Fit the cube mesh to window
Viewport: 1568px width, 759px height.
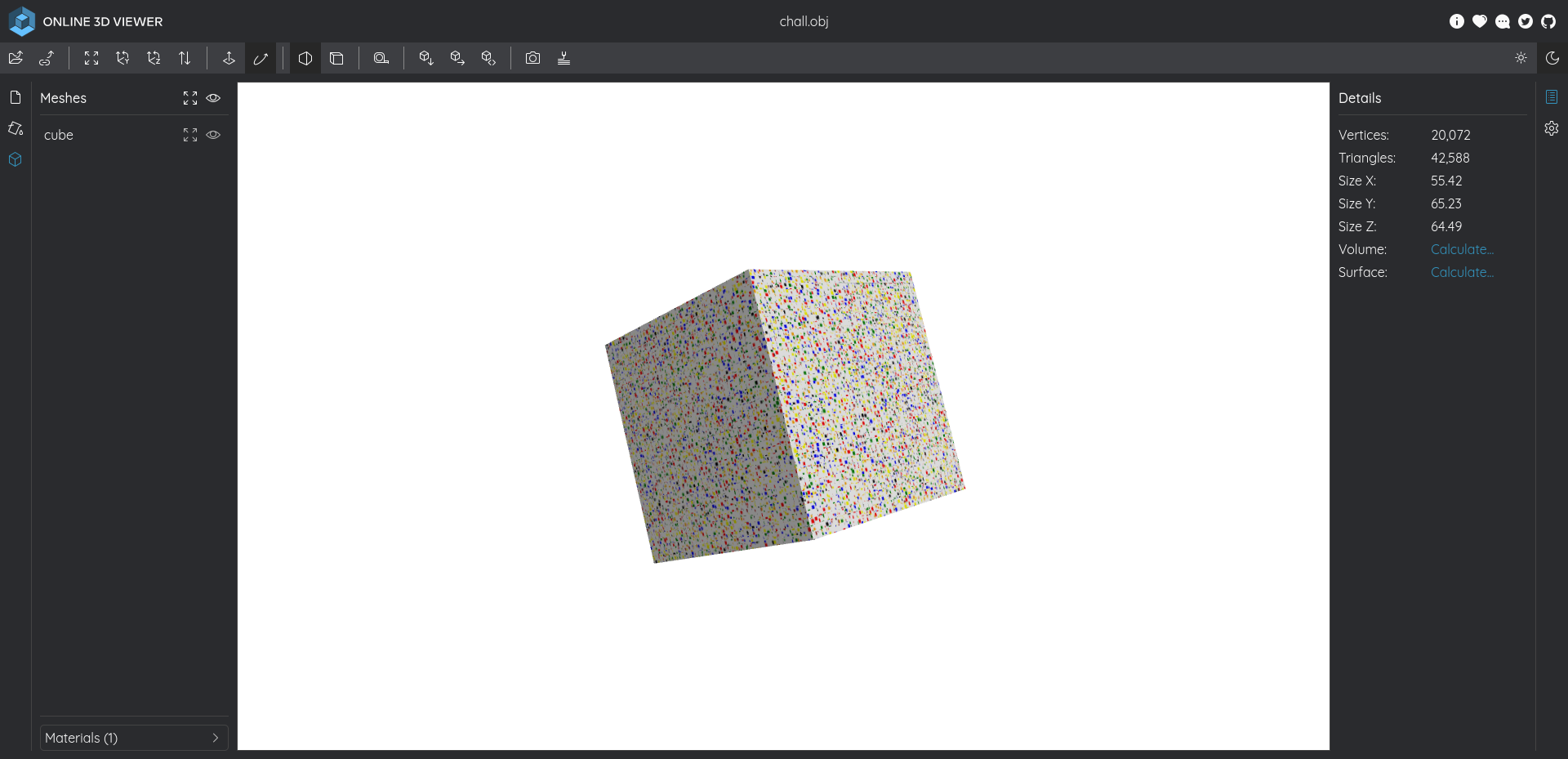click(190, 135)
